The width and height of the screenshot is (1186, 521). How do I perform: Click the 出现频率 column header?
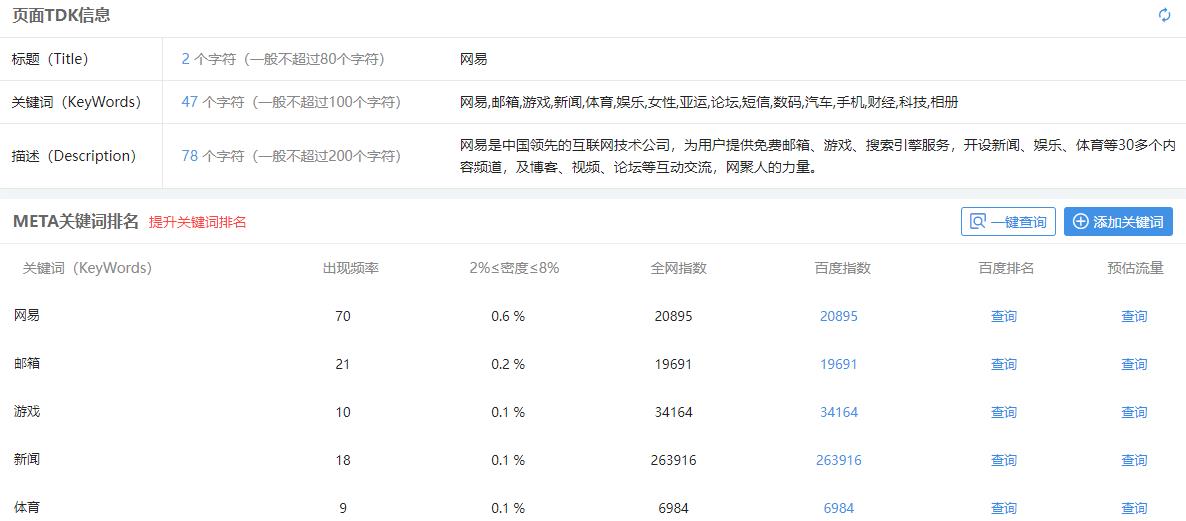(x=351, y=268)
